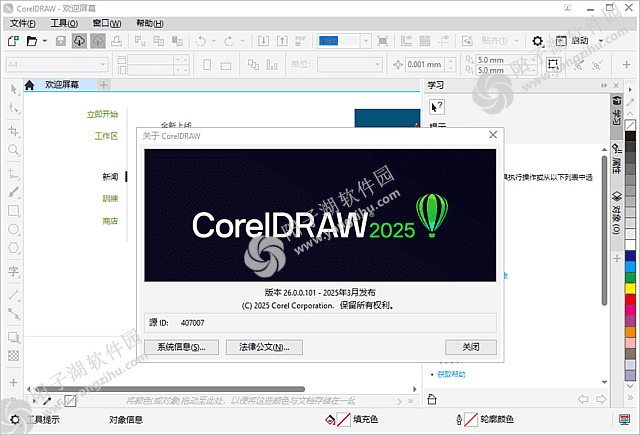This screenshot has height=435, width=640.
Task: Click the help pointer icon in Learn panel
Action: [437, 107]
